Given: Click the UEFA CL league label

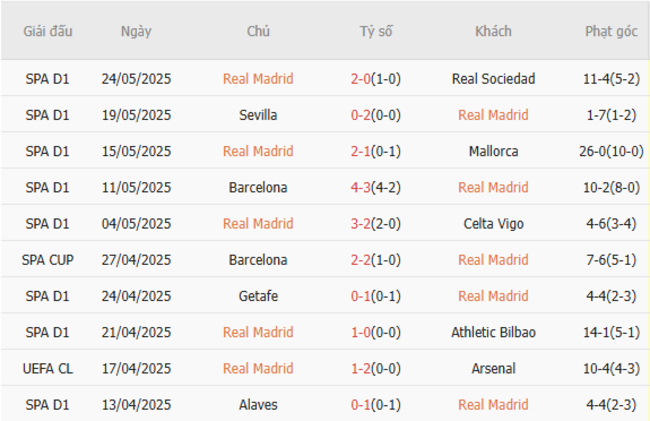Looking at the screenshot, I should 47,368.
